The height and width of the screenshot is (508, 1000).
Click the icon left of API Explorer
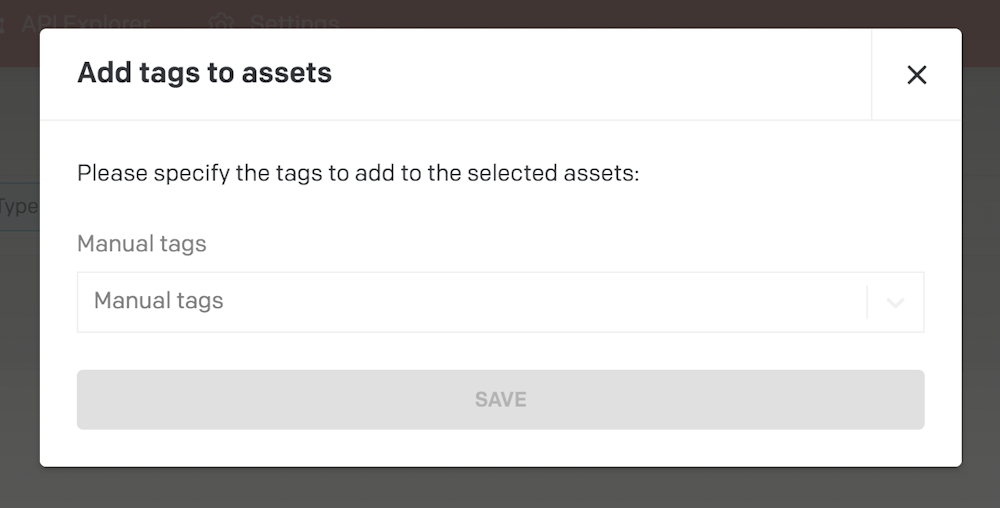coord(3,22)
